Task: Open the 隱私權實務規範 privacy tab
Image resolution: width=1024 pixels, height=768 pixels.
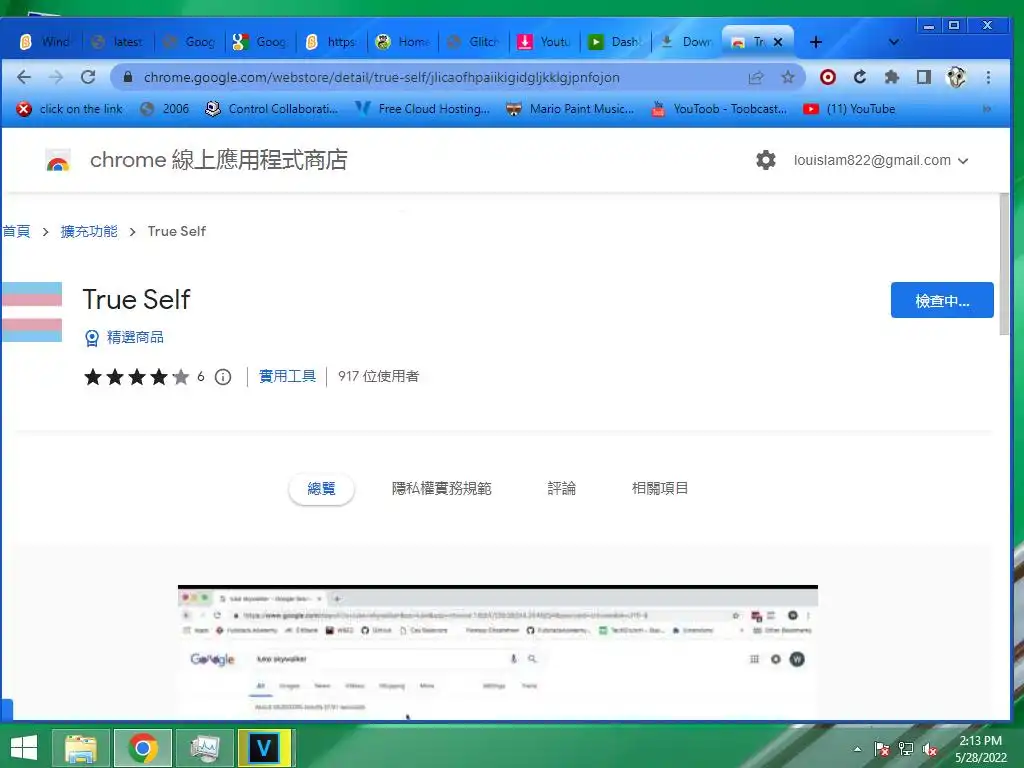Action: pos(441,488)
